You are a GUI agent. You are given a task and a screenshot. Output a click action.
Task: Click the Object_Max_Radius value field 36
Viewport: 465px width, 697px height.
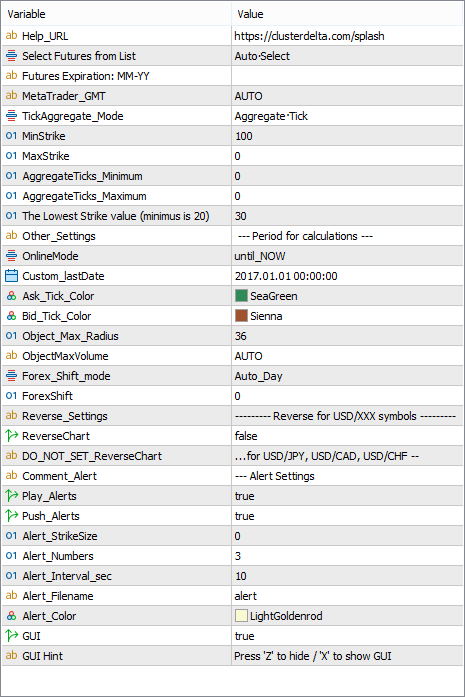point(347,336)
